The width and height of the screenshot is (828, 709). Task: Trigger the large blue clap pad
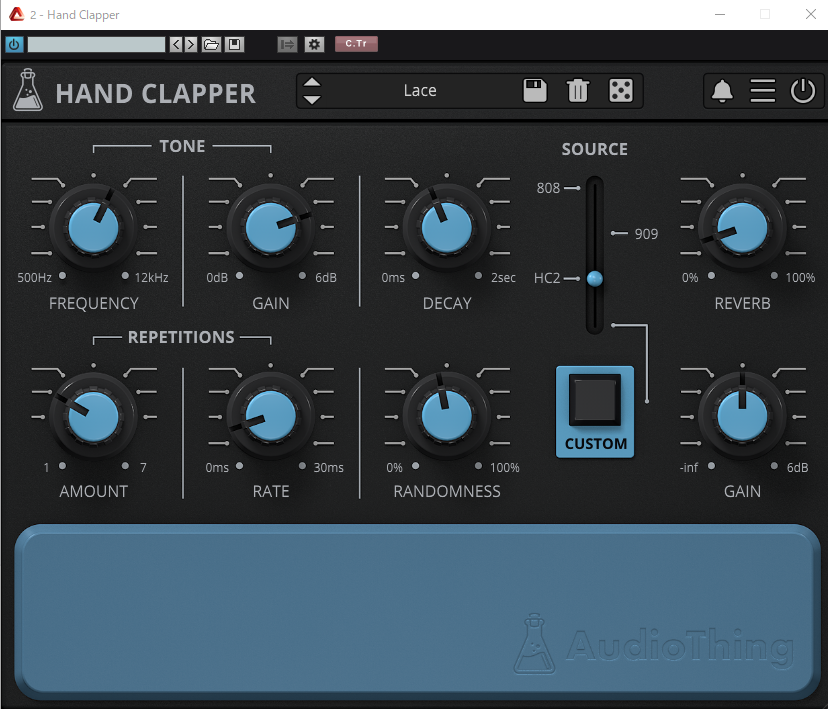(x=417, y=610)
